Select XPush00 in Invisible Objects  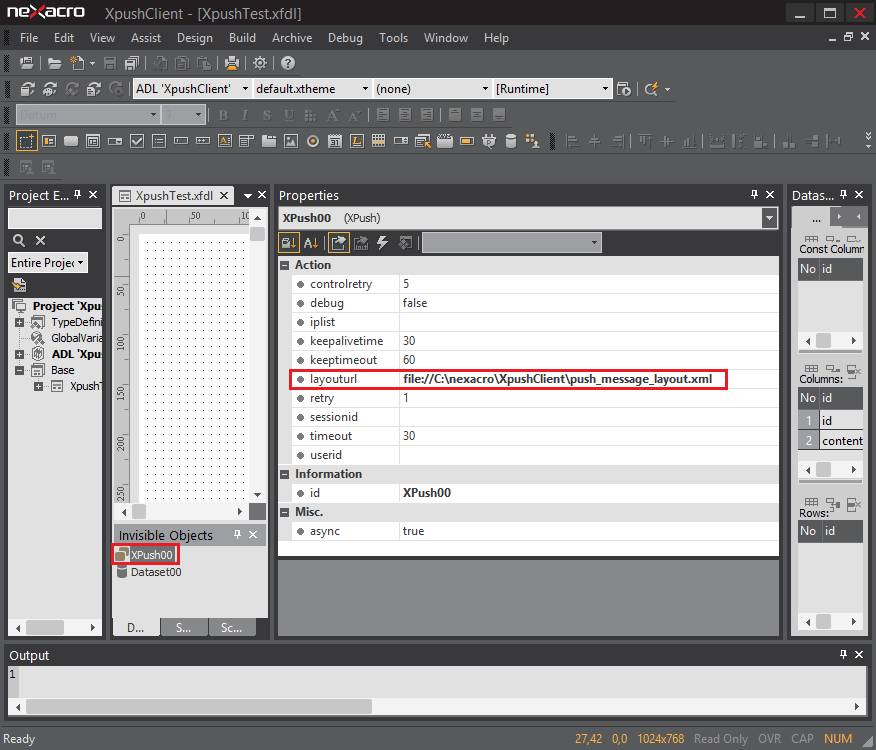(151, 555)
